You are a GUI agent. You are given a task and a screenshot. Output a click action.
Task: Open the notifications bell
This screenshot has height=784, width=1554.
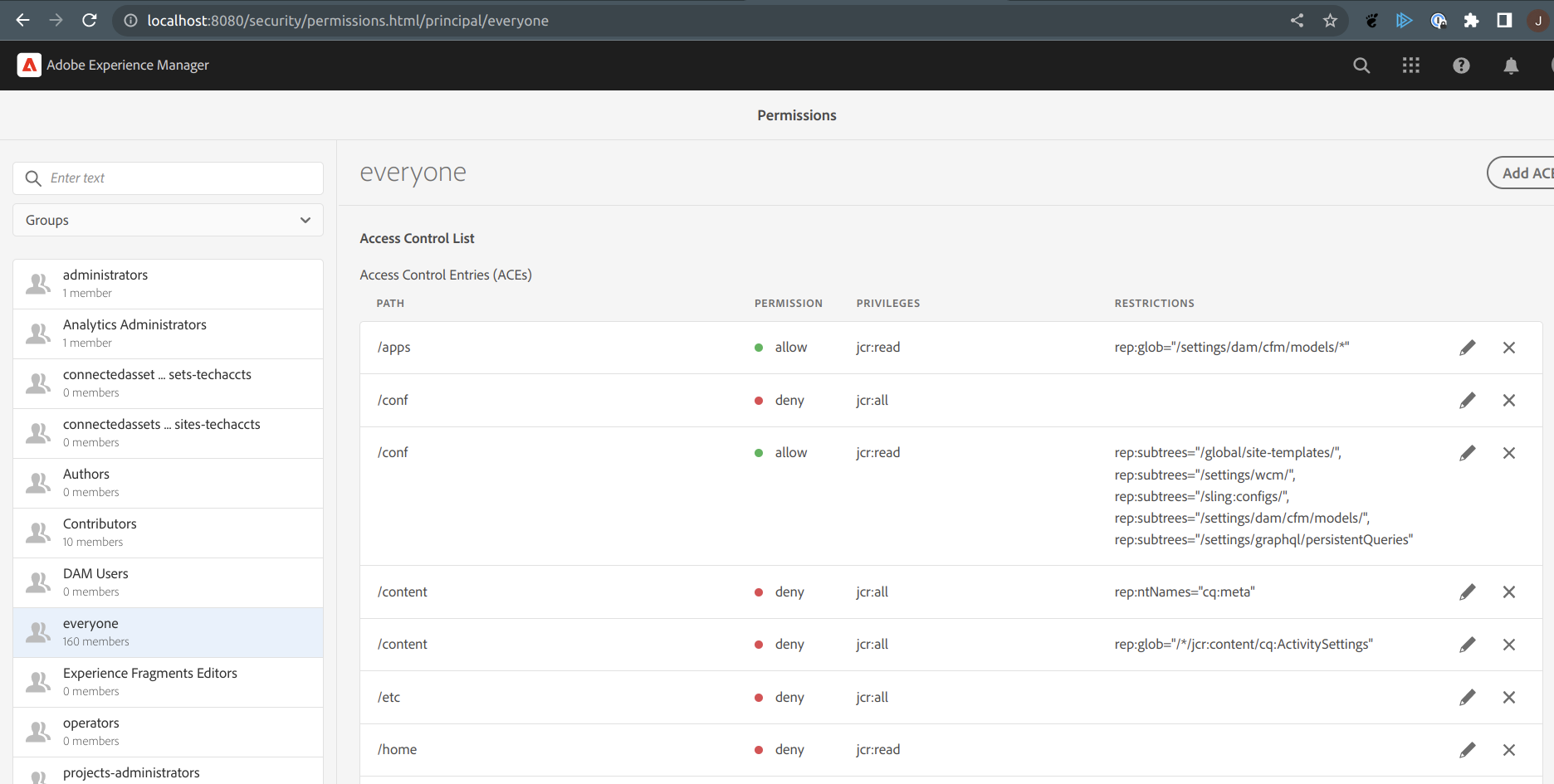click(x=1511, y=66)
